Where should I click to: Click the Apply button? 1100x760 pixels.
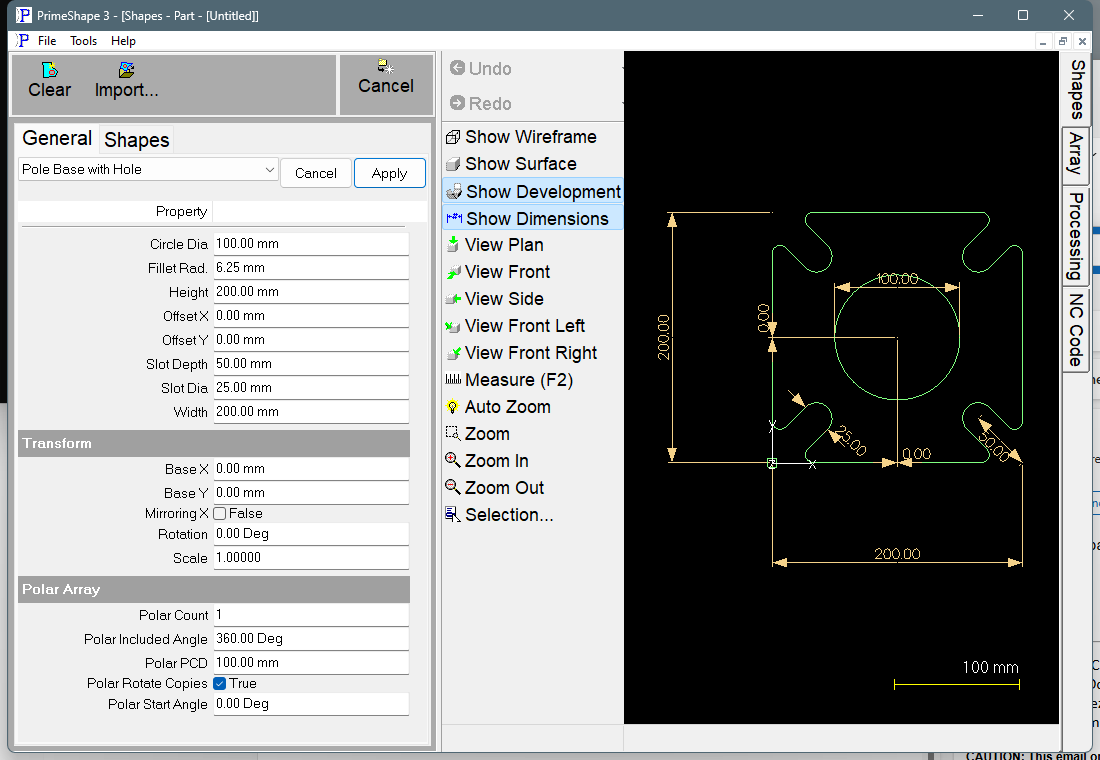[389, 173]
